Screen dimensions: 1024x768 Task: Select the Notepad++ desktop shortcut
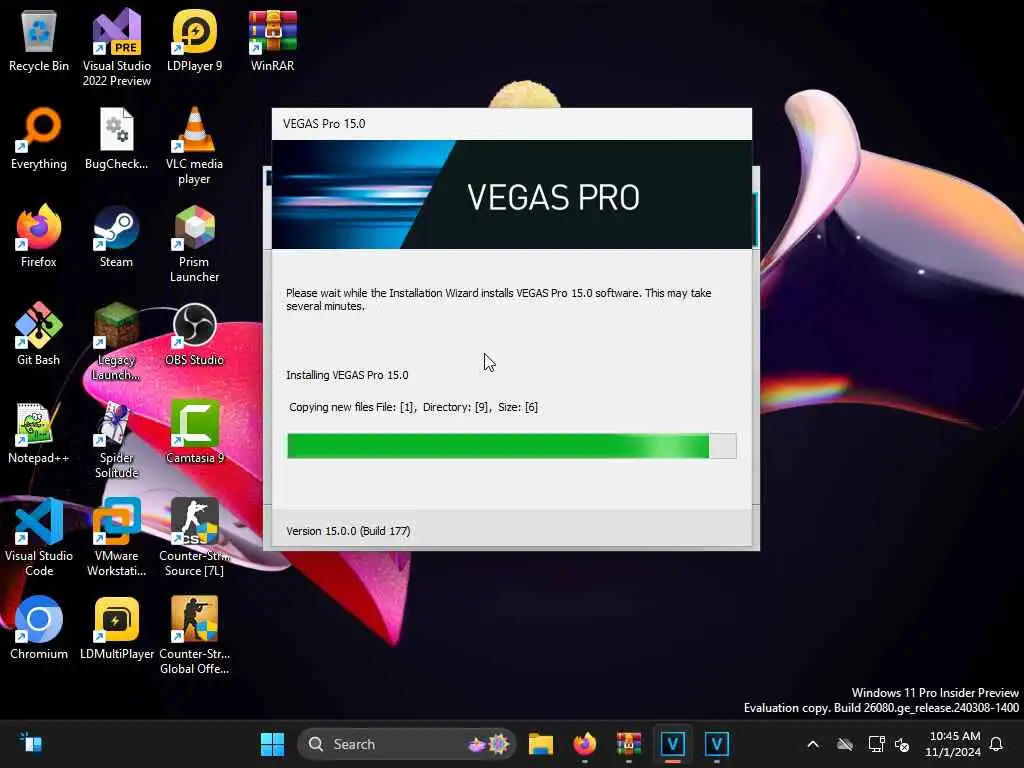(39, 433)
